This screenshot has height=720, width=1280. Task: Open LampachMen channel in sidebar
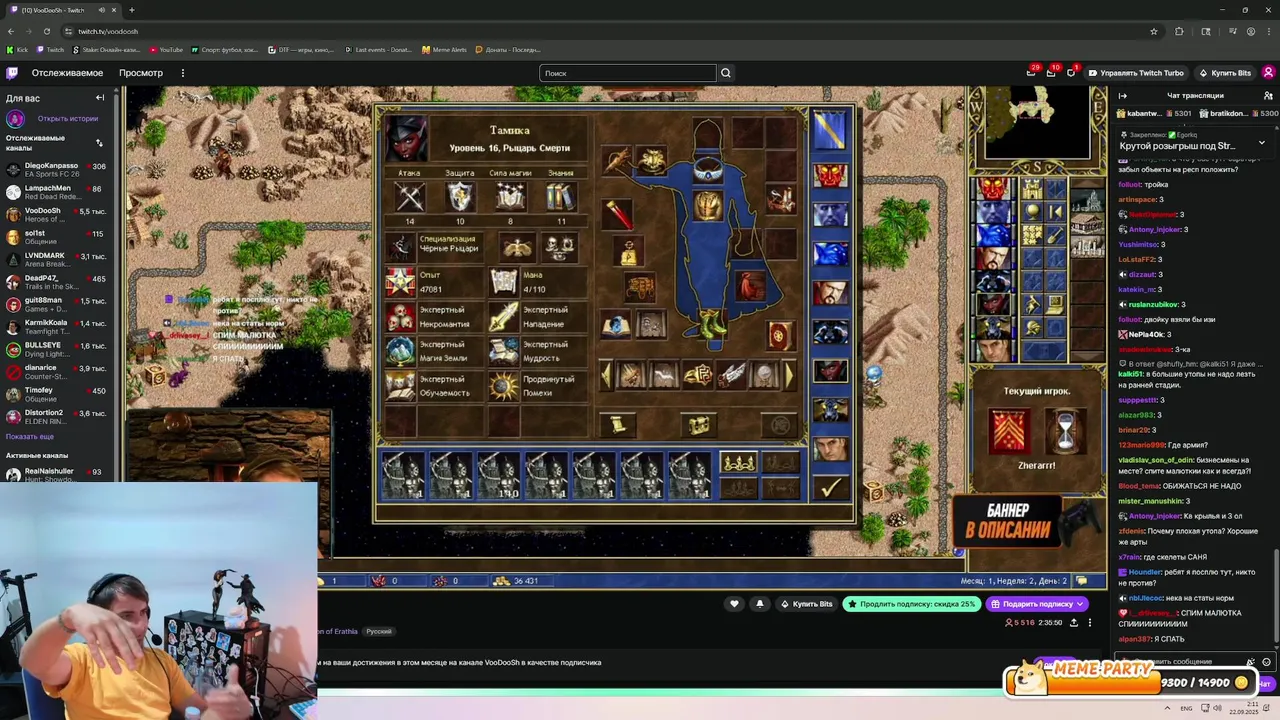click(x=58, y=192)
